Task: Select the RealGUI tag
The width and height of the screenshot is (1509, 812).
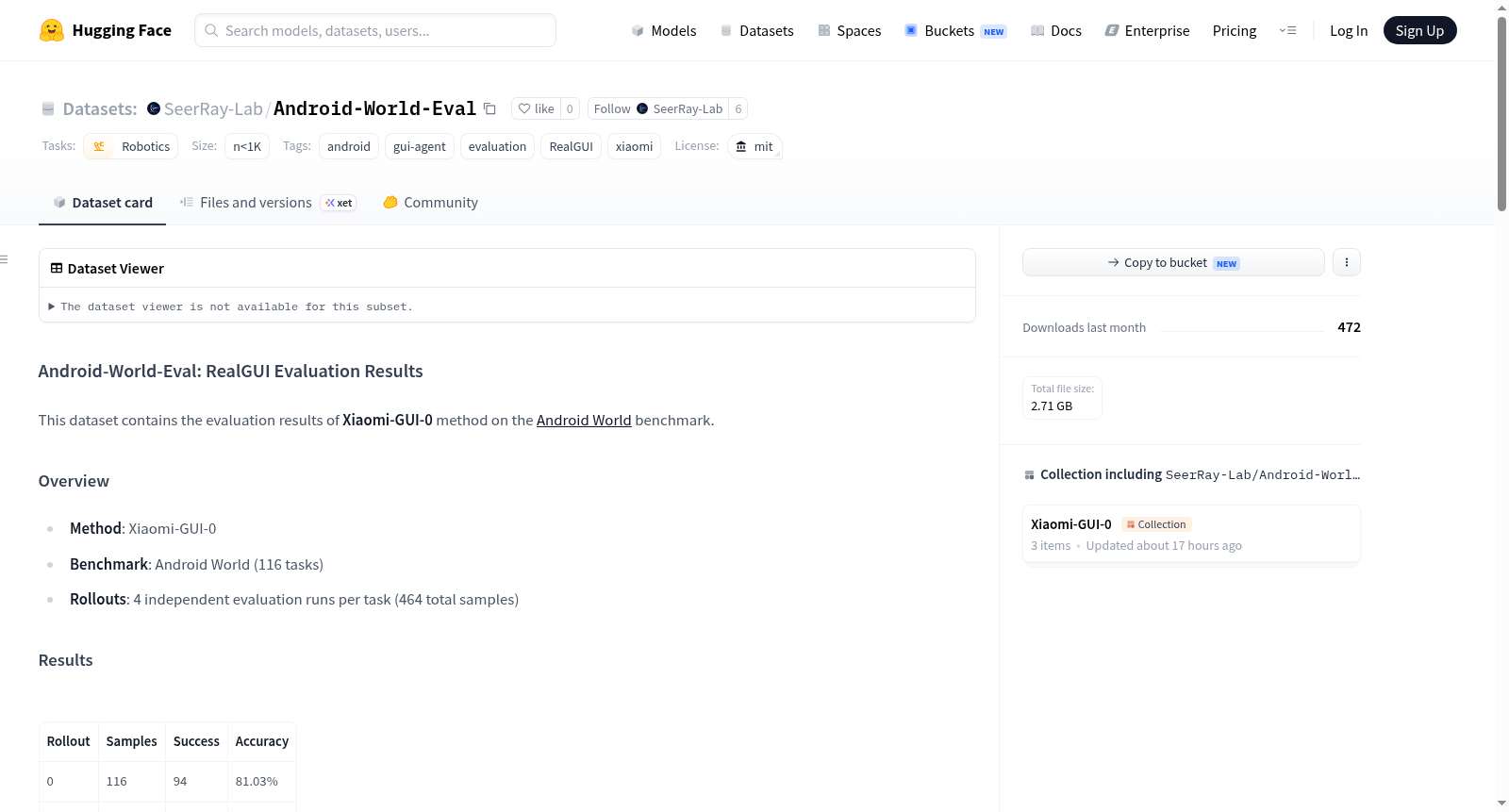Action: coord(571,146)
